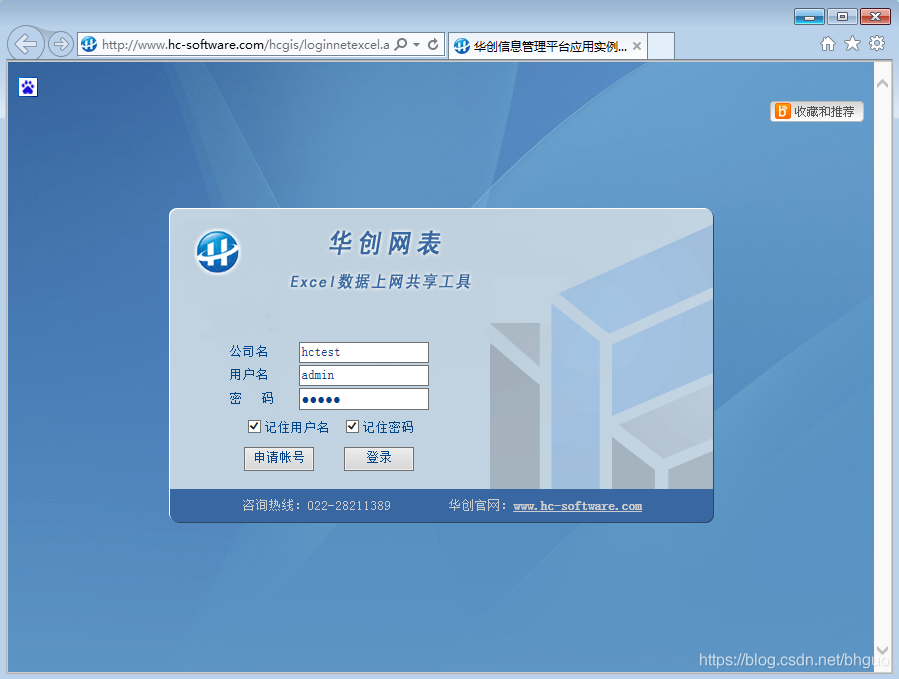Click the Baidu paw icon on page
The width and height of the screenshot is (899, 679).
click(28, 87)
